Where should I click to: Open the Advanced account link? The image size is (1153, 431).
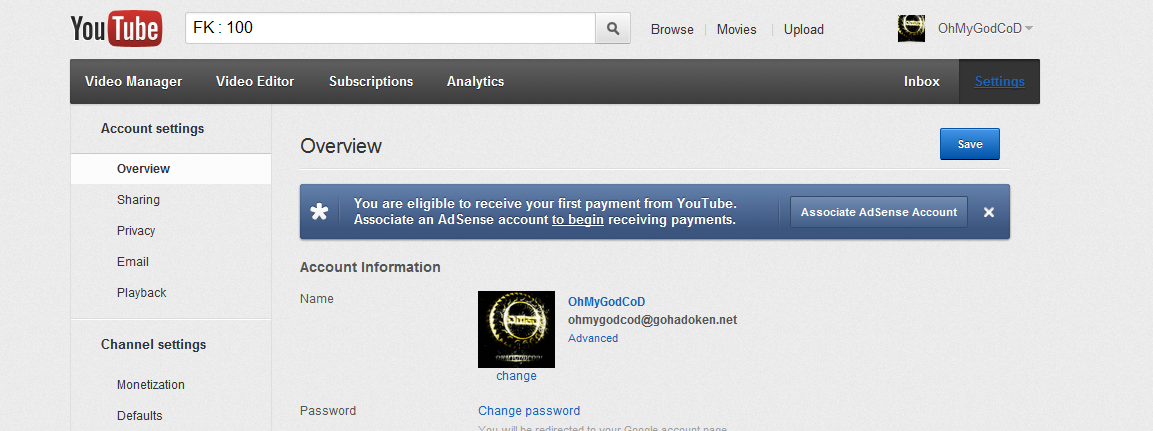(593, 338)
